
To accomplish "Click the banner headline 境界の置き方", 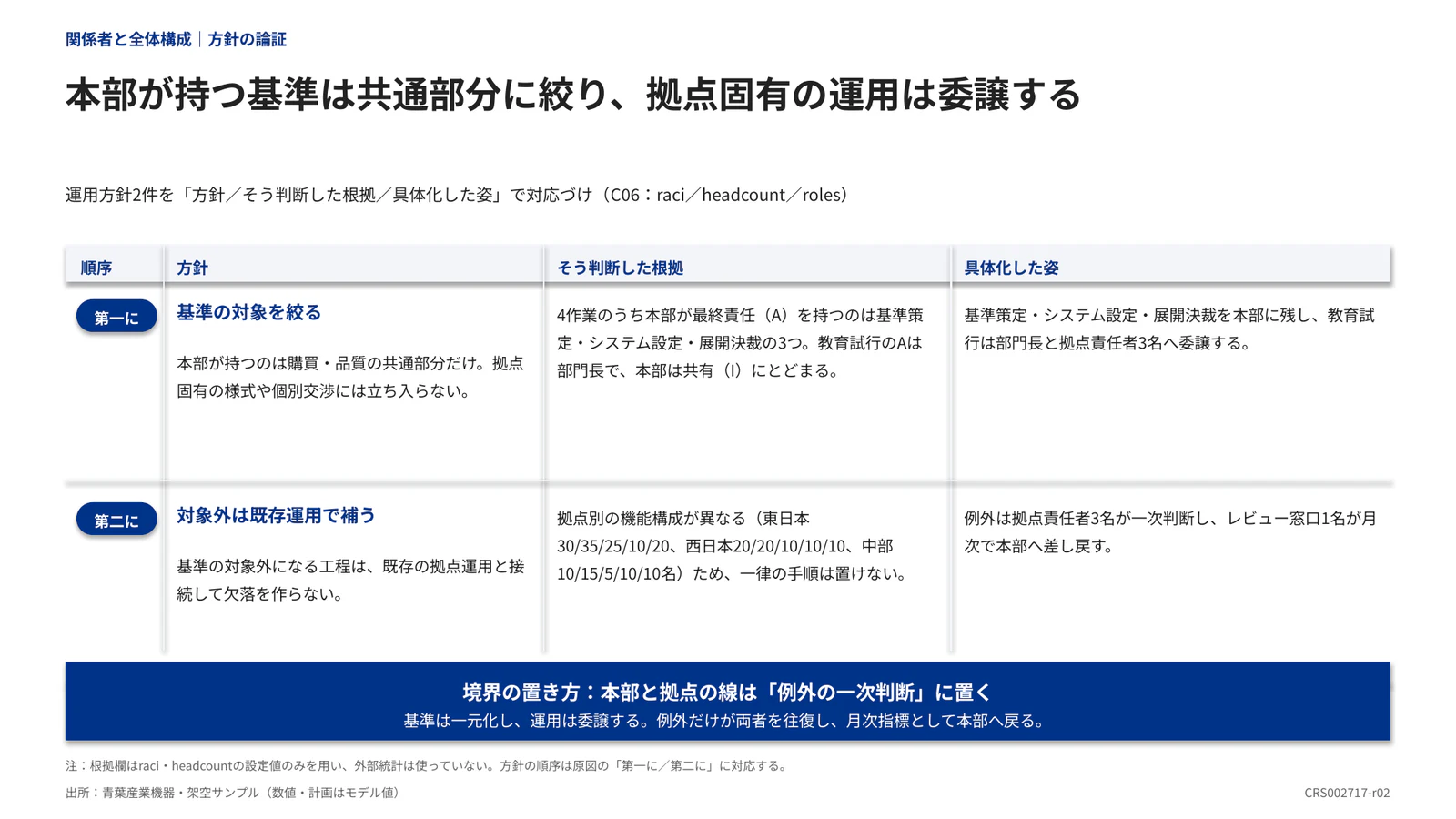I will tap(727, 693).
